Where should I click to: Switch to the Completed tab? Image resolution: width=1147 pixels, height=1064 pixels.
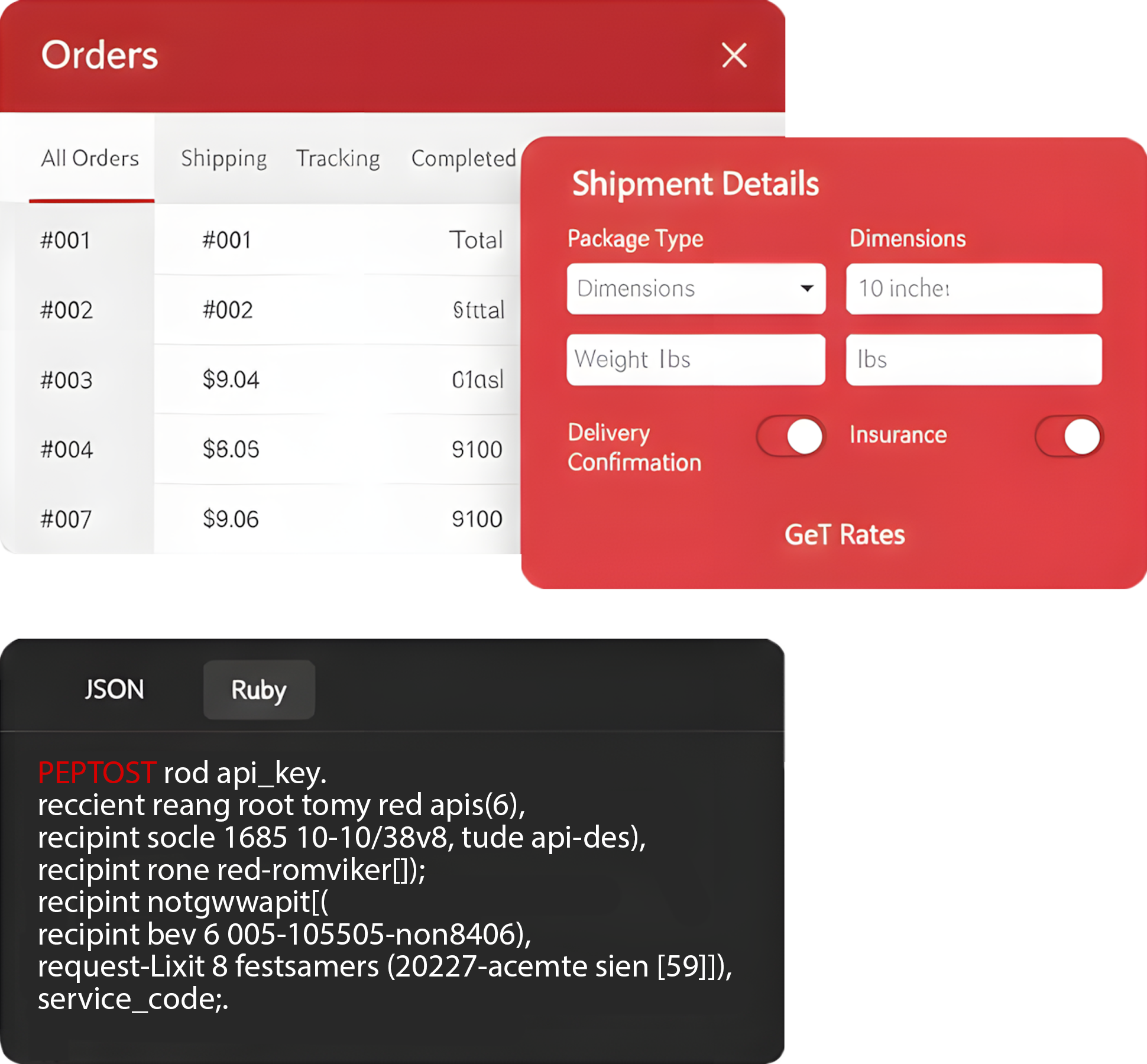[463, 158]
